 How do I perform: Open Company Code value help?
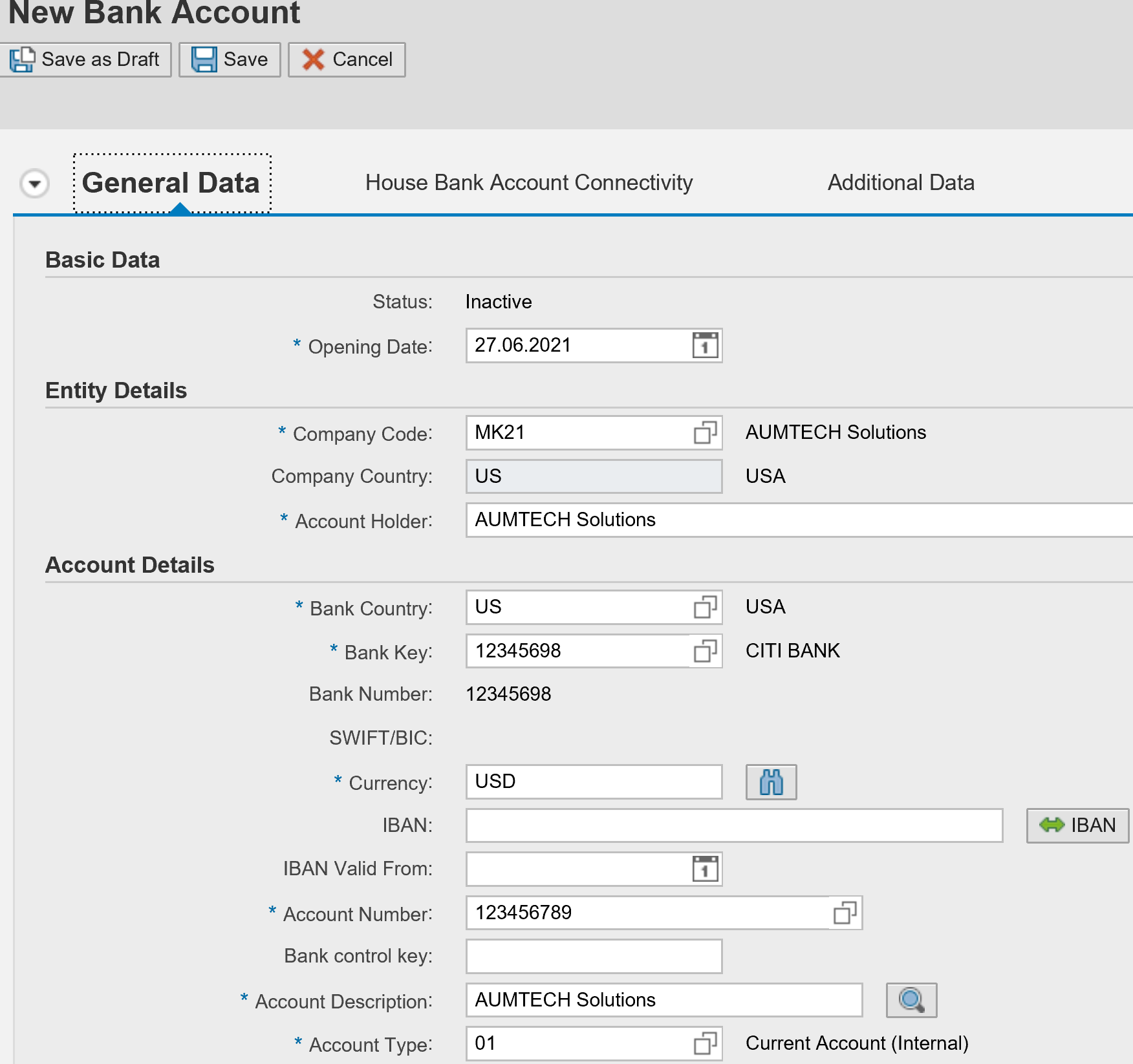tap(705, 432)
